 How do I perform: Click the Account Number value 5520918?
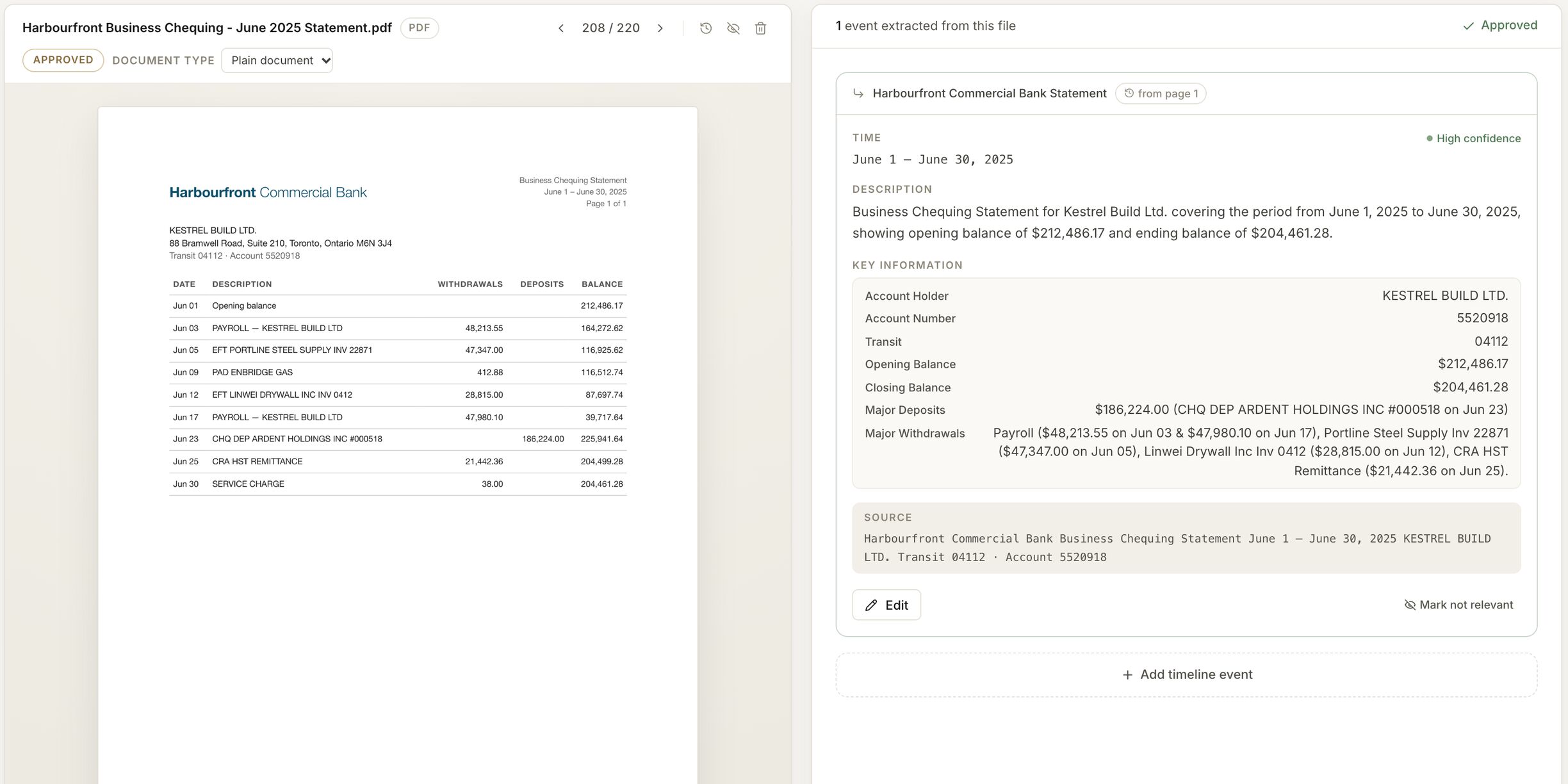[x=1482, y=318]
